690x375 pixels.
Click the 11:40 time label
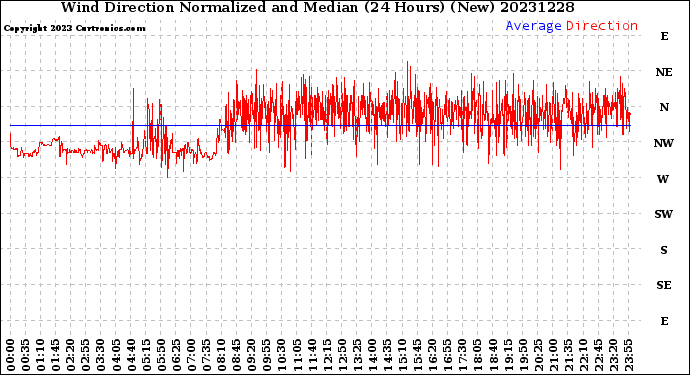(x=312, y=355)
